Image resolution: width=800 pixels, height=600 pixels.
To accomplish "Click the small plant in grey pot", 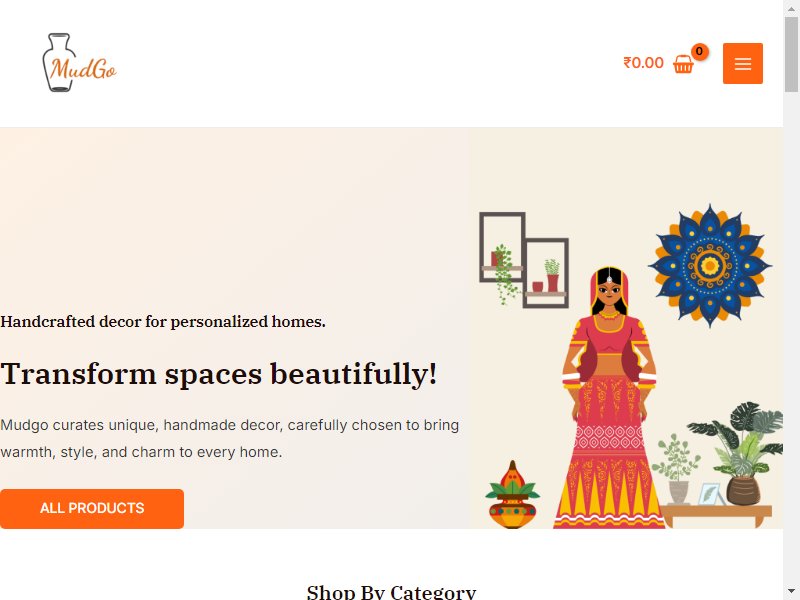I will coord(676,468).
